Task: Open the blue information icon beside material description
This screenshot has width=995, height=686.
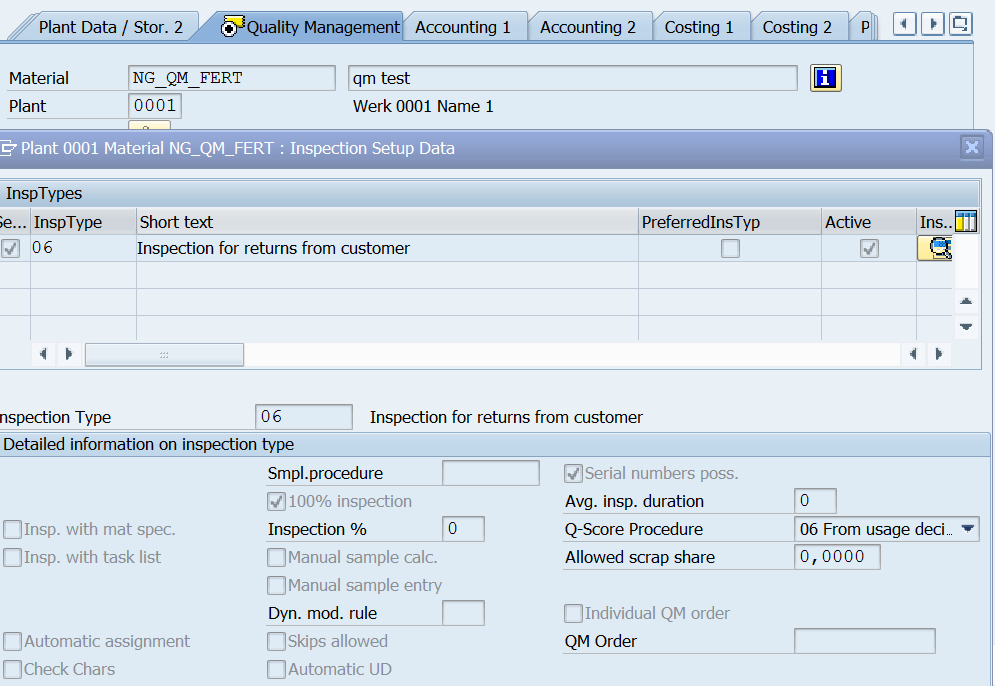Action: pyautogui.click(x=825, y=77)
